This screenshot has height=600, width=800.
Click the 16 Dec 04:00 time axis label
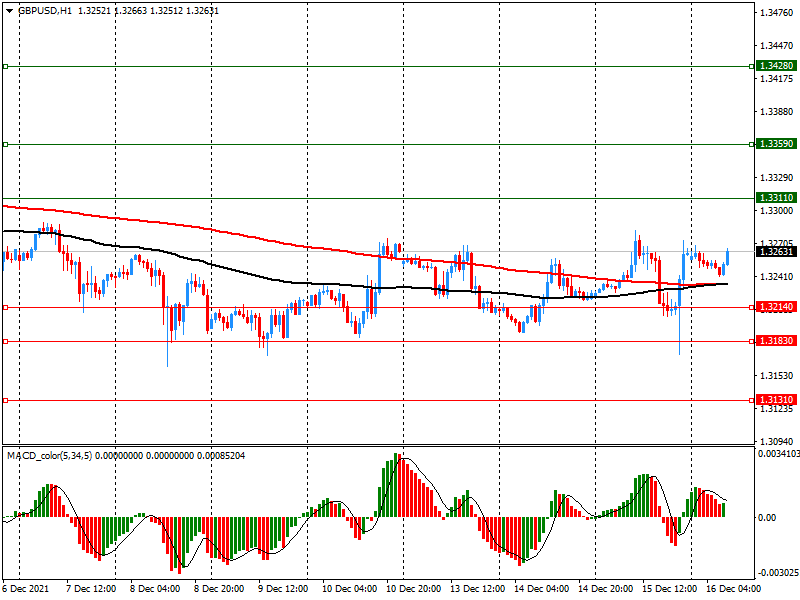click(x=734, y=589)
